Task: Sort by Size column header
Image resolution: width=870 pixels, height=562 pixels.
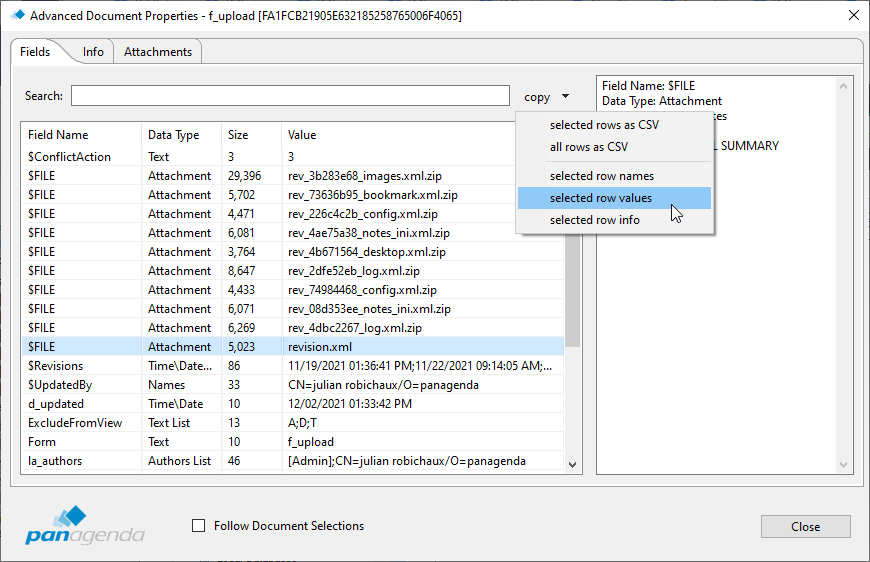Action: point(238,135)
